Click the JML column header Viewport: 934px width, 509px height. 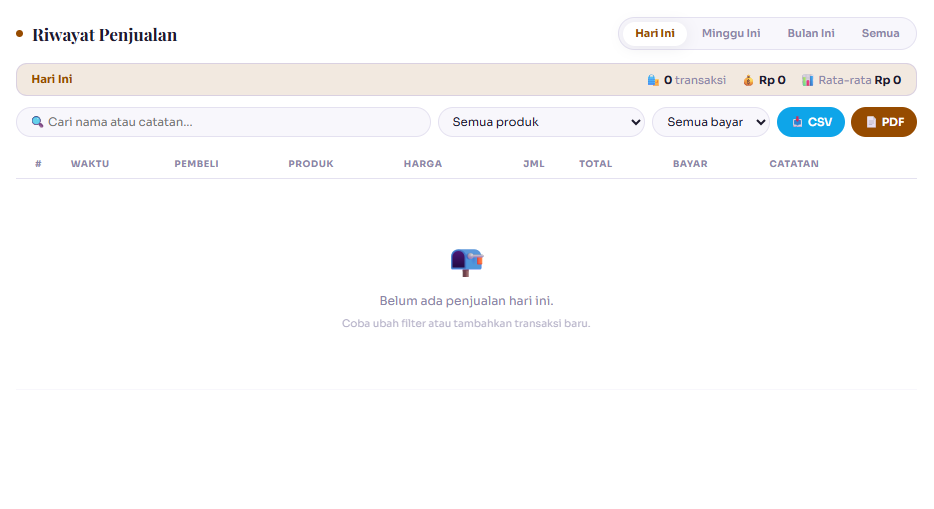point(534,164)
